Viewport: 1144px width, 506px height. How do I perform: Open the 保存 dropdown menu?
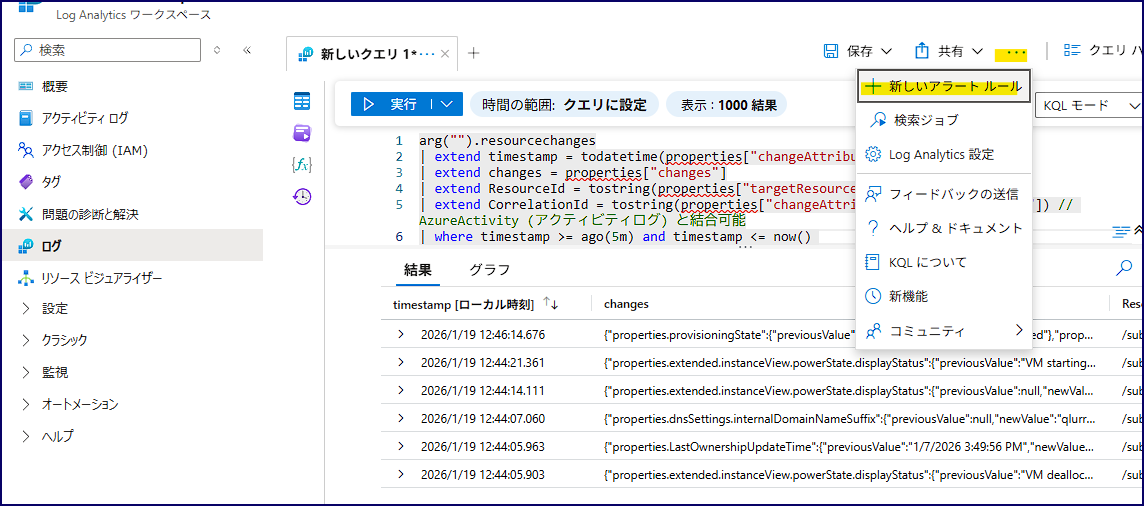tap(858, 51)
